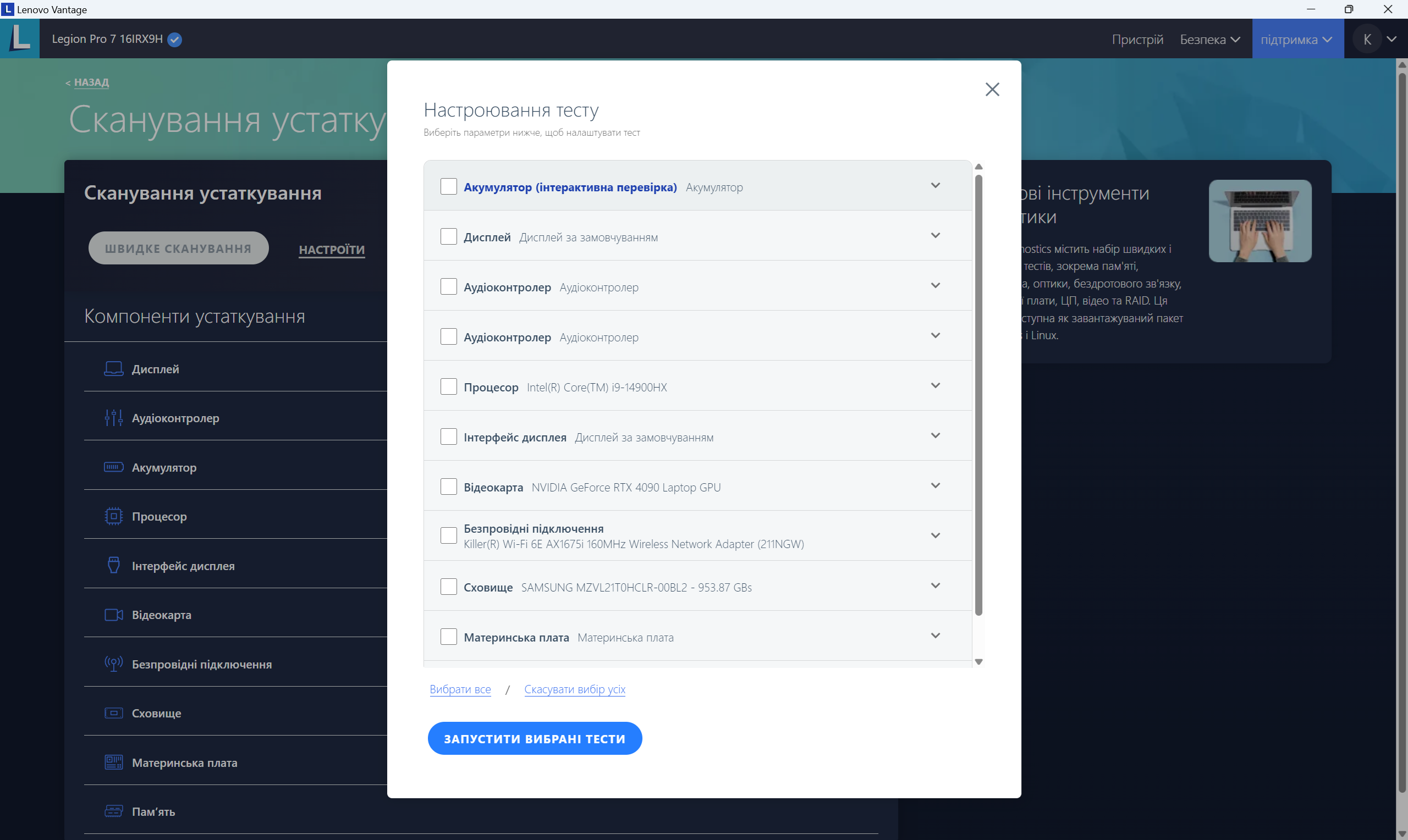Enable the Відеокарта NVIDIA RTX 4090 checkbox
The width and height of the screenshot is (1408, 840).
tap(448, 487)
